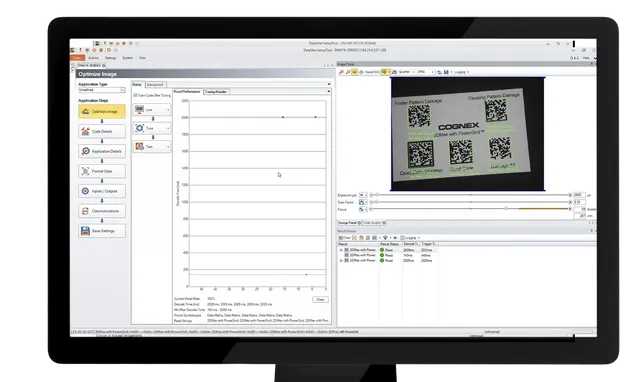
Task: Open the Exposure auto mode dropdown icon
Action: 362,195
